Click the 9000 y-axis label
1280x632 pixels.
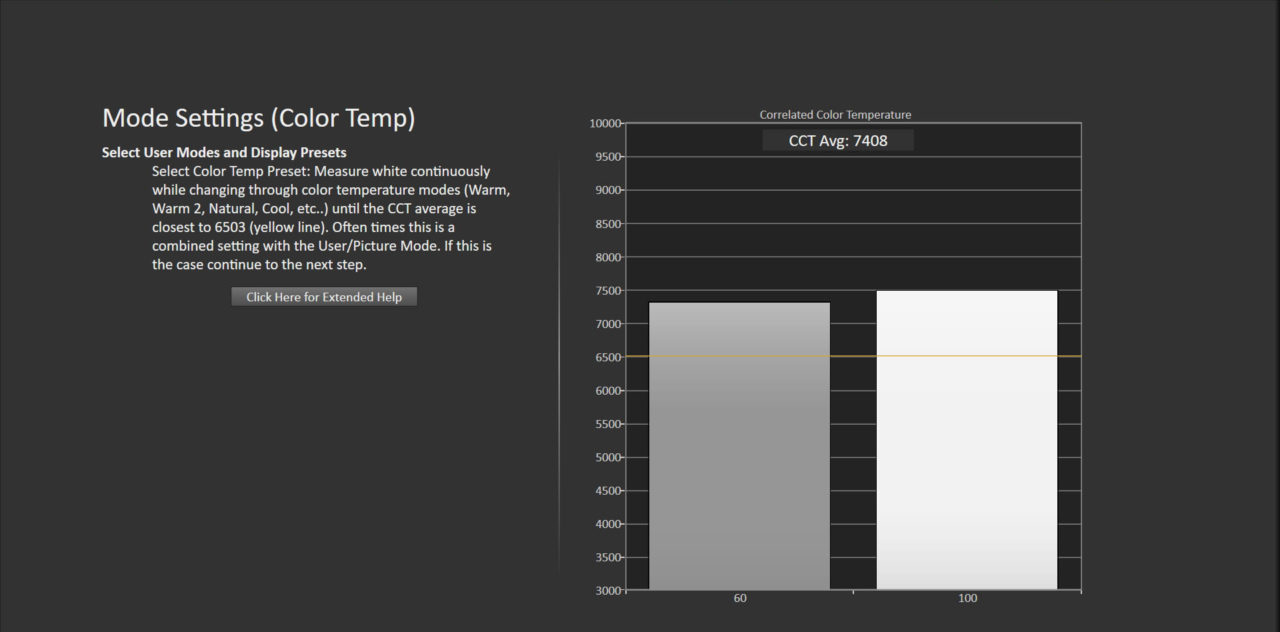(x=609, y=190)
